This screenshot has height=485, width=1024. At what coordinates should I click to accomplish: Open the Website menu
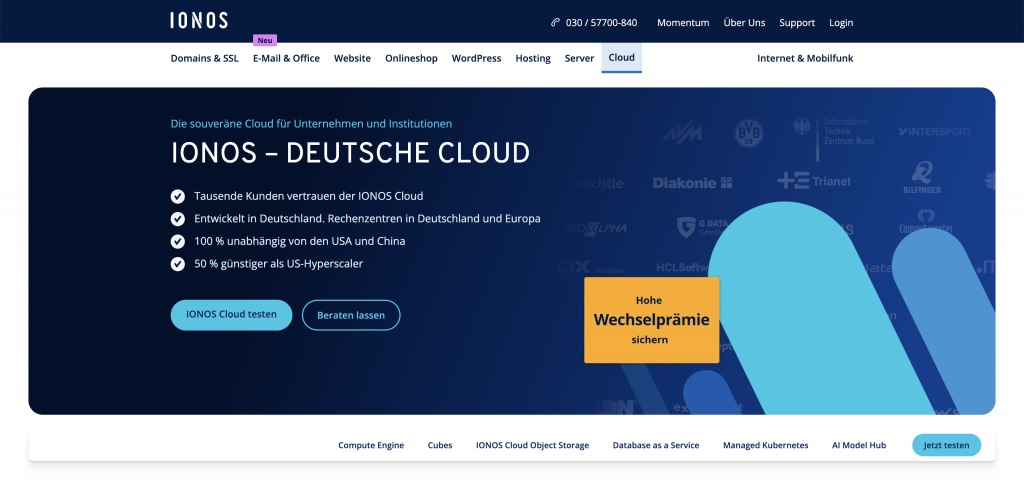point(352,58)
